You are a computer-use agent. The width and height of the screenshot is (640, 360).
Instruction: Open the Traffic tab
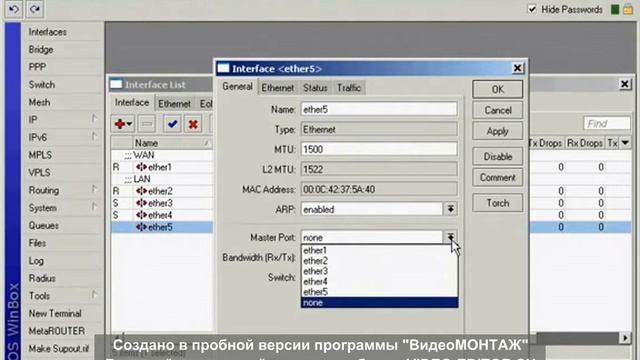pyautogui.click(x=349, y=88)
